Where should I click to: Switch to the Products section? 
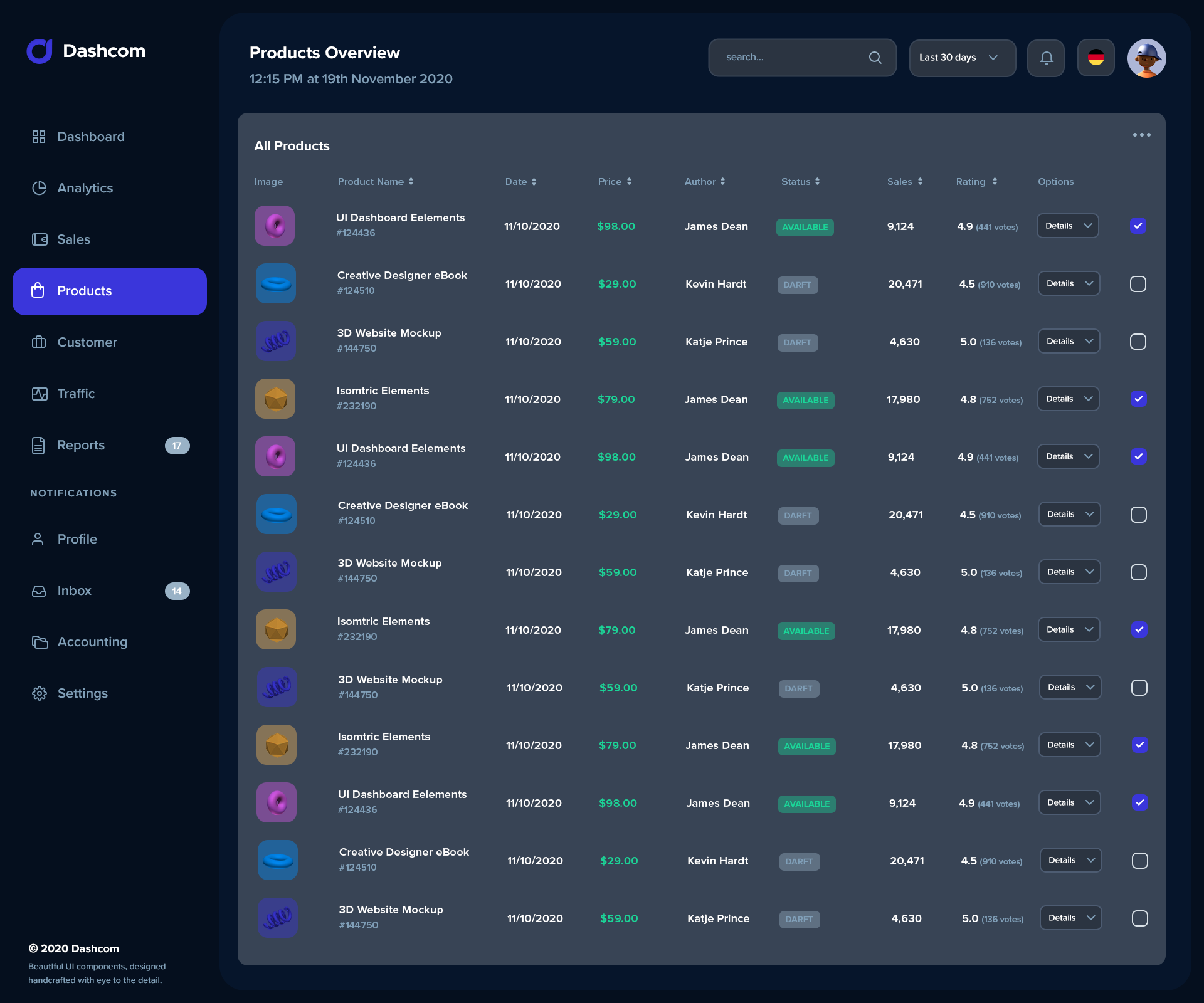pos(84,290)
